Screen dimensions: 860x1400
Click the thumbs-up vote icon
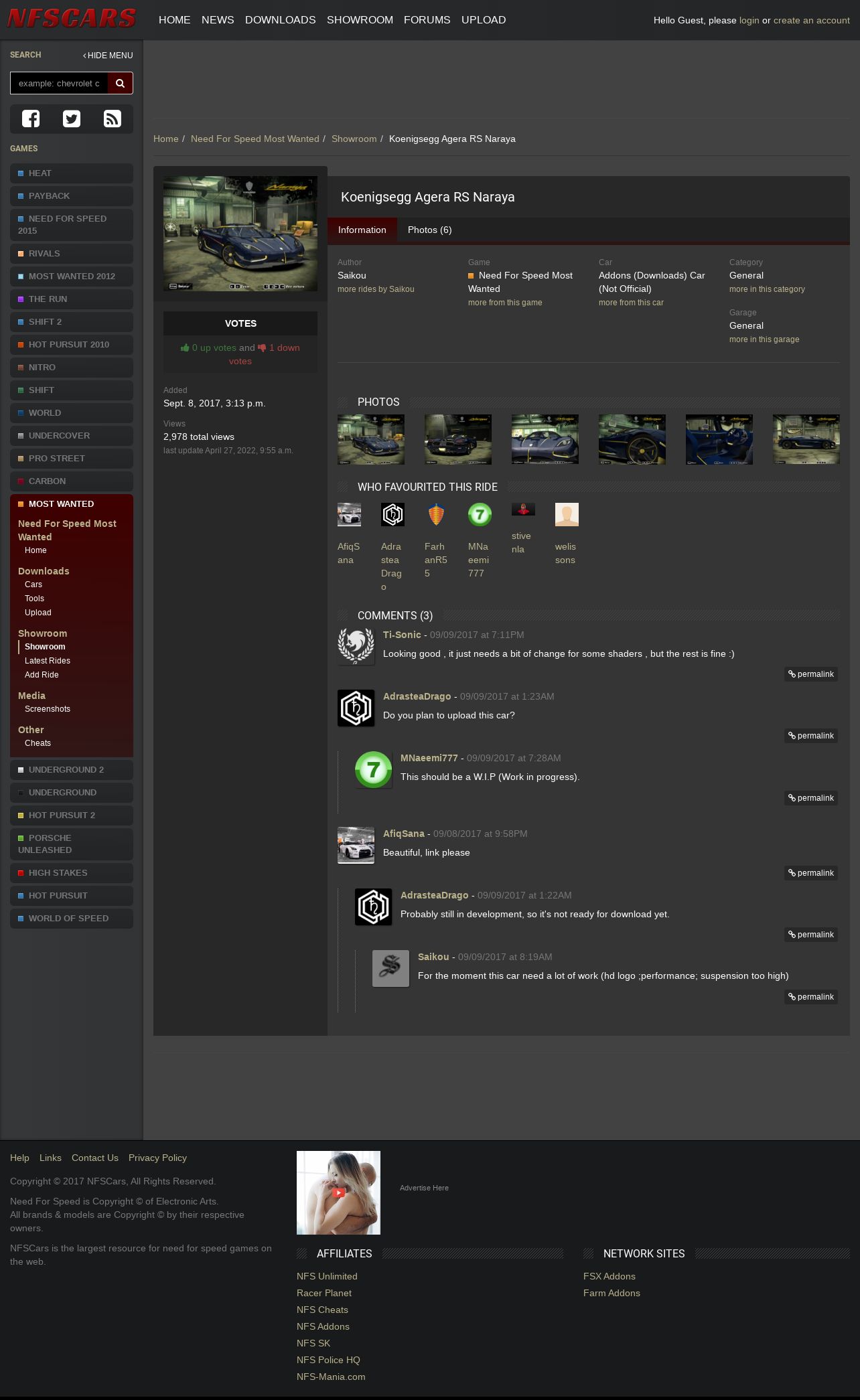pos(185,347)
